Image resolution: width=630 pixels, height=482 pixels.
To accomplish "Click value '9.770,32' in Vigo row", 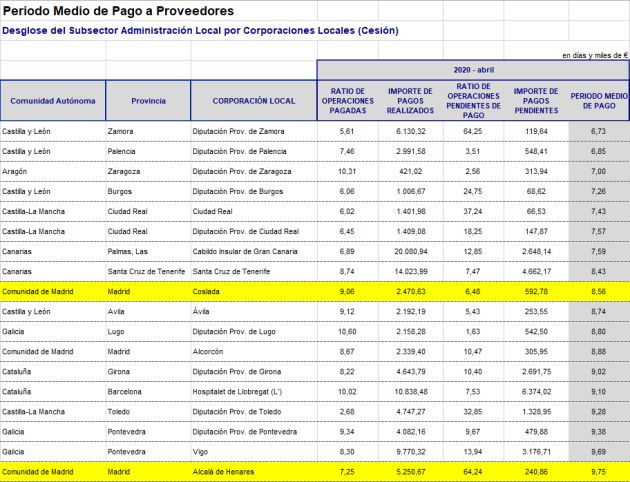I will pos(411,452).
